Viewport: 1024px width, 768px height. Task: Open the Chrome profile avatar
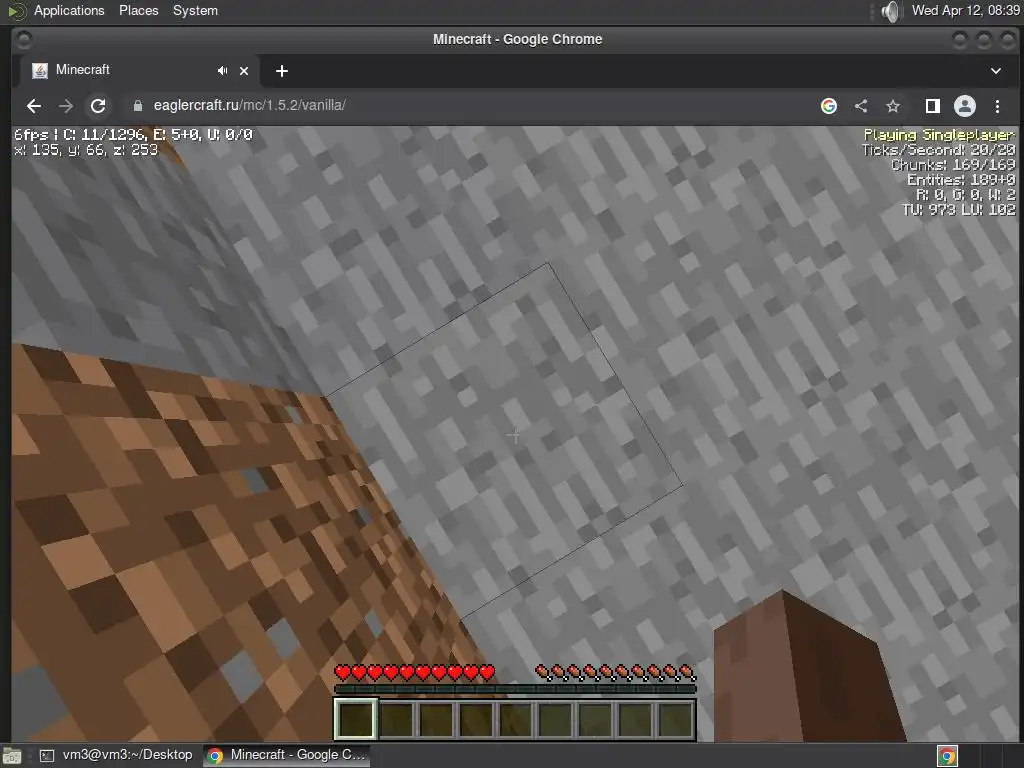click(x=965, y=106)
